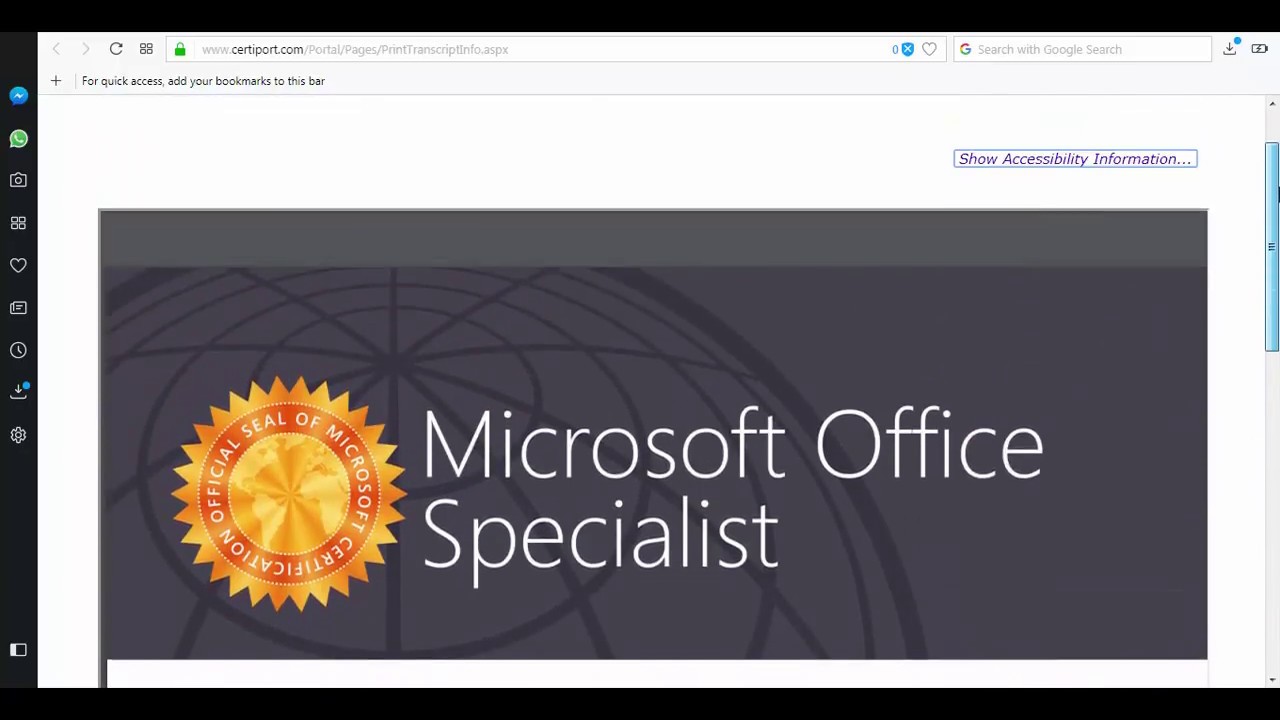Screen dimensions: 1280x720
Task: Click Show Accessibility Information button
Action: coord(1075,159)
